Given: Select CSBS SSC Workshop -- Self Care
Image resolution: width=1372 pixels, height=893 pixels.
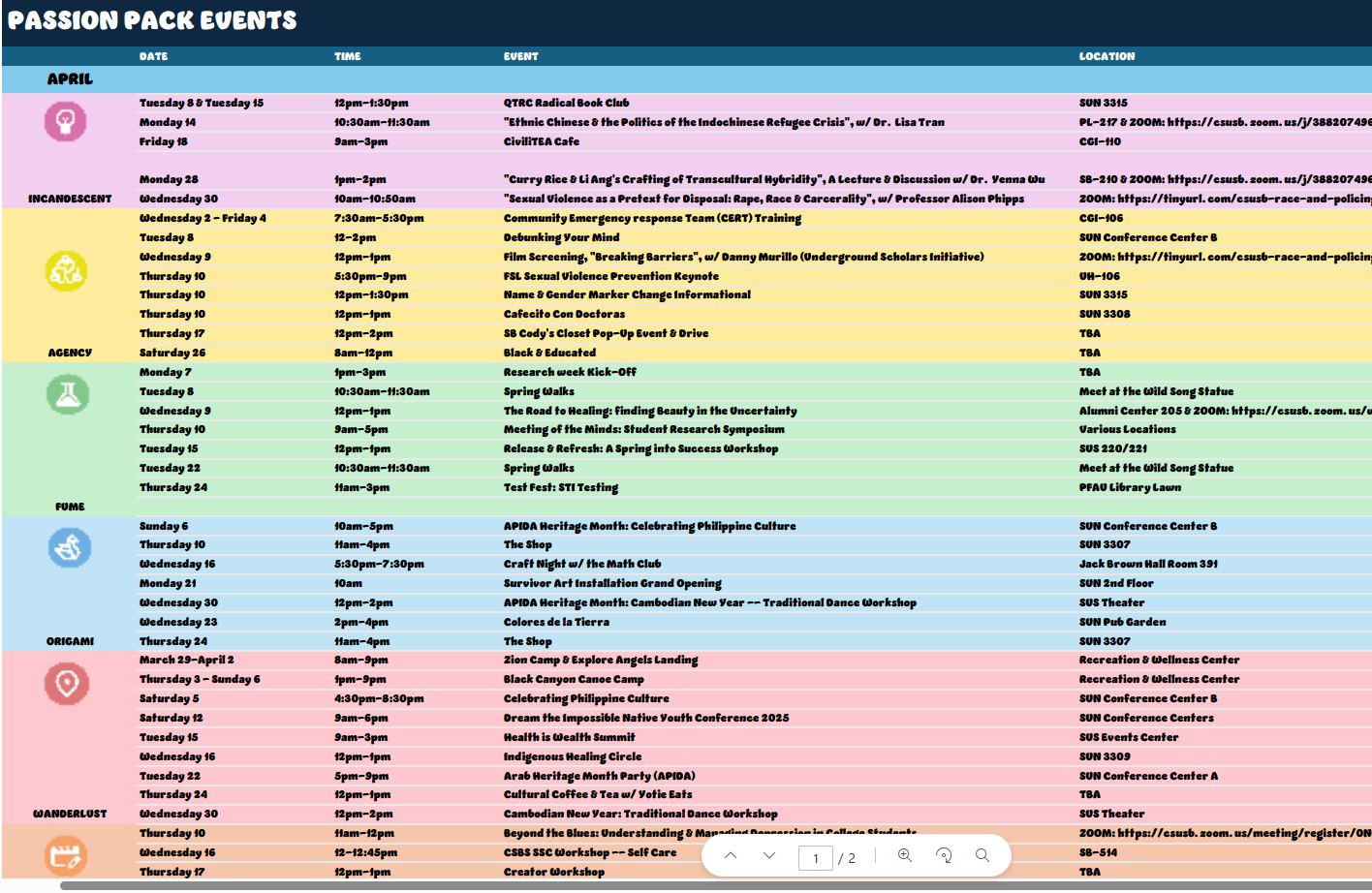Looking at the screenshot, I should click(x=589, y=852).
